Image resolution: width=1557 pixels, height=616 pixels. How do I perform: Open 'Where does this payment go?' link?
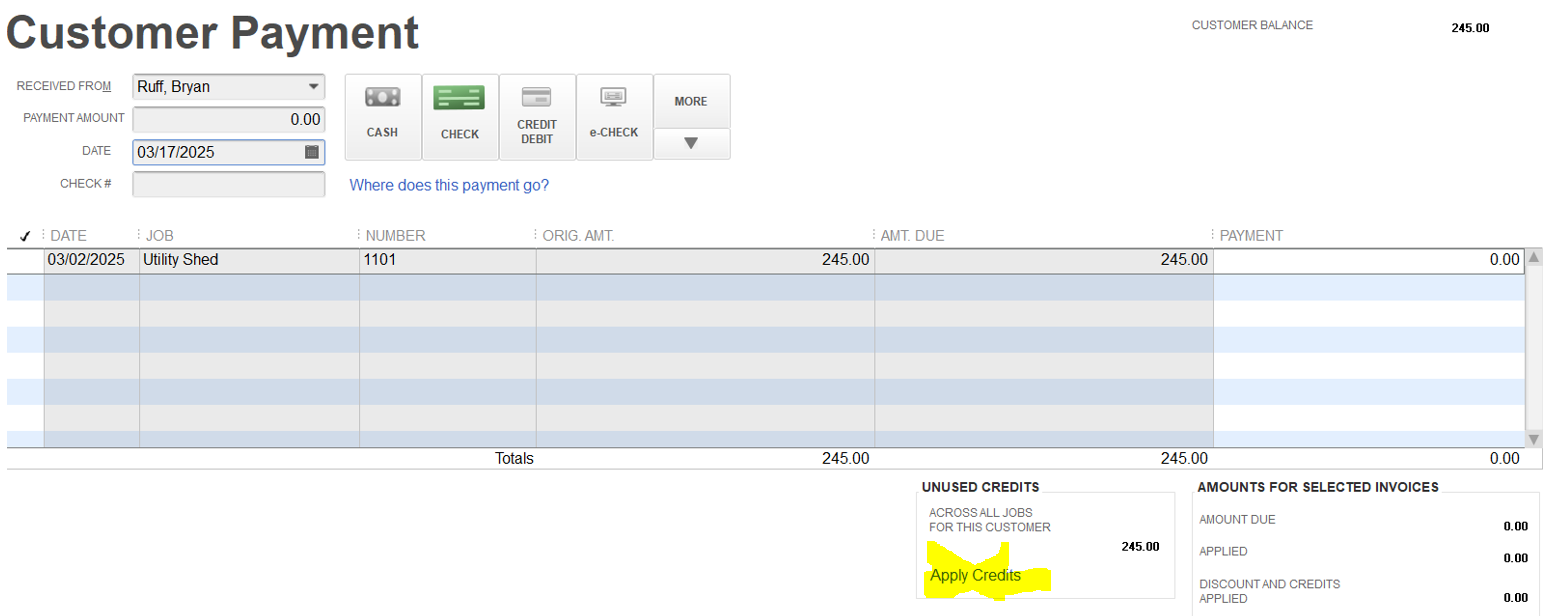(x=449, y=185)
